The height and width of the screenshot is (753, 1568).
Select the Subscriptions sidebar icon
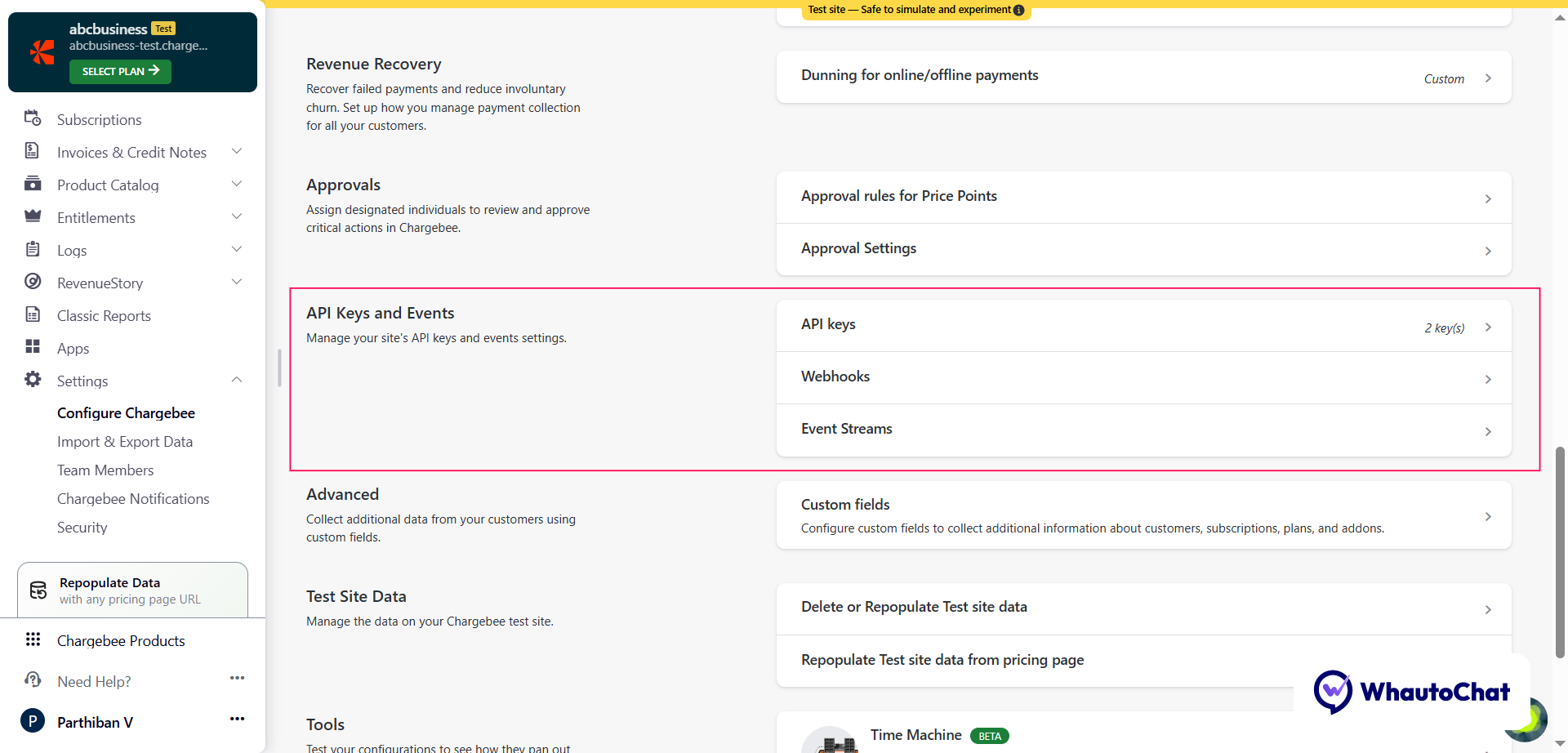33,119
